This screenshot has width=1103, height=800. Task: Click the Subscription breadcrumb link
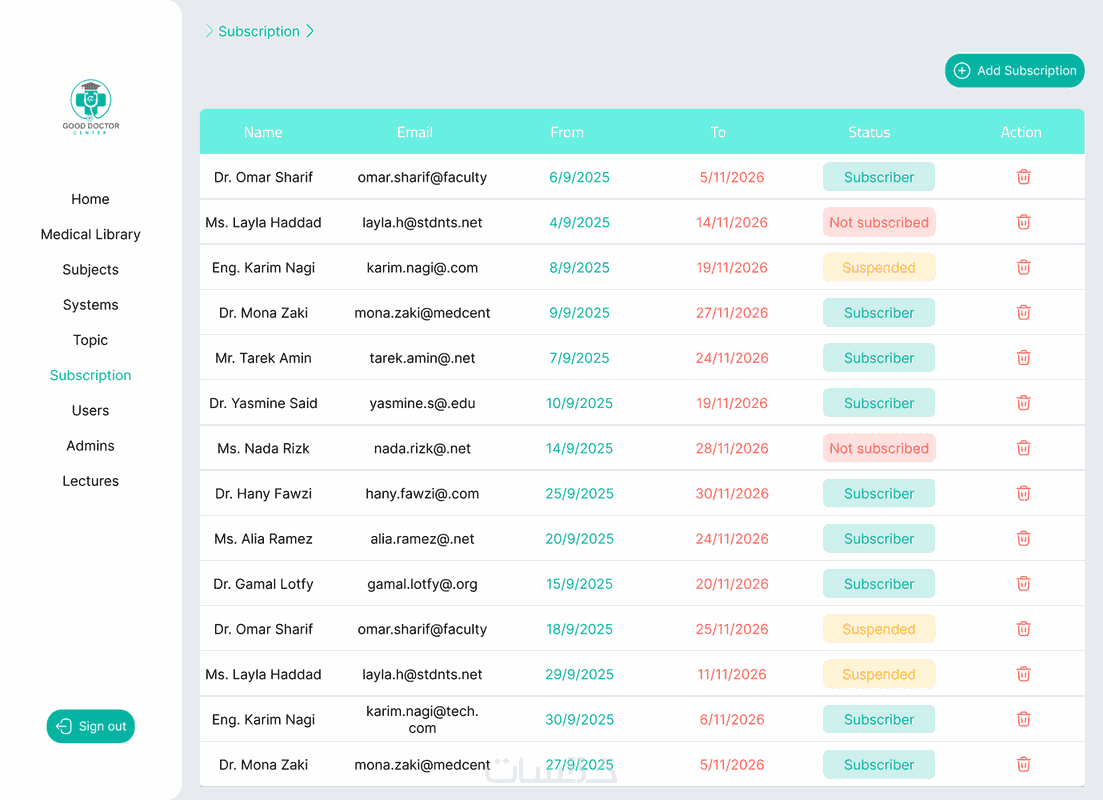click(259, 31)
